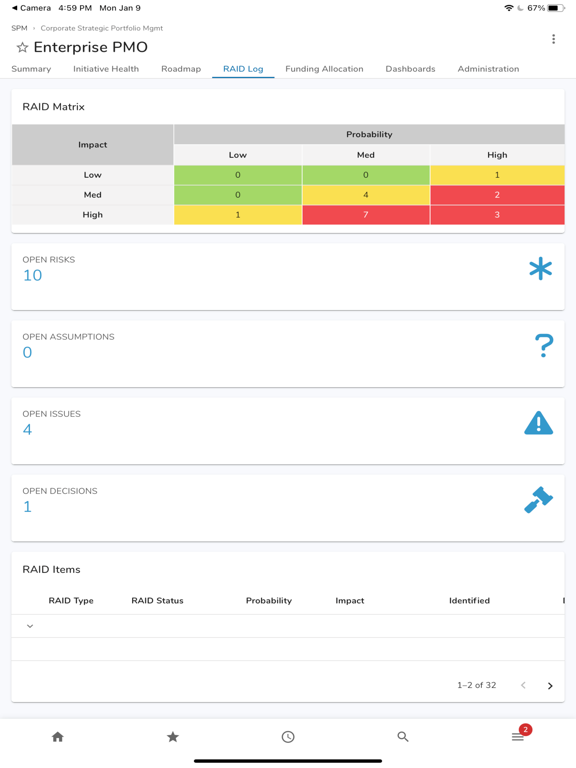Select green cell Med impact Low probability
The width and height of the screenshot is (576, 768).
[x=238, y=195]
